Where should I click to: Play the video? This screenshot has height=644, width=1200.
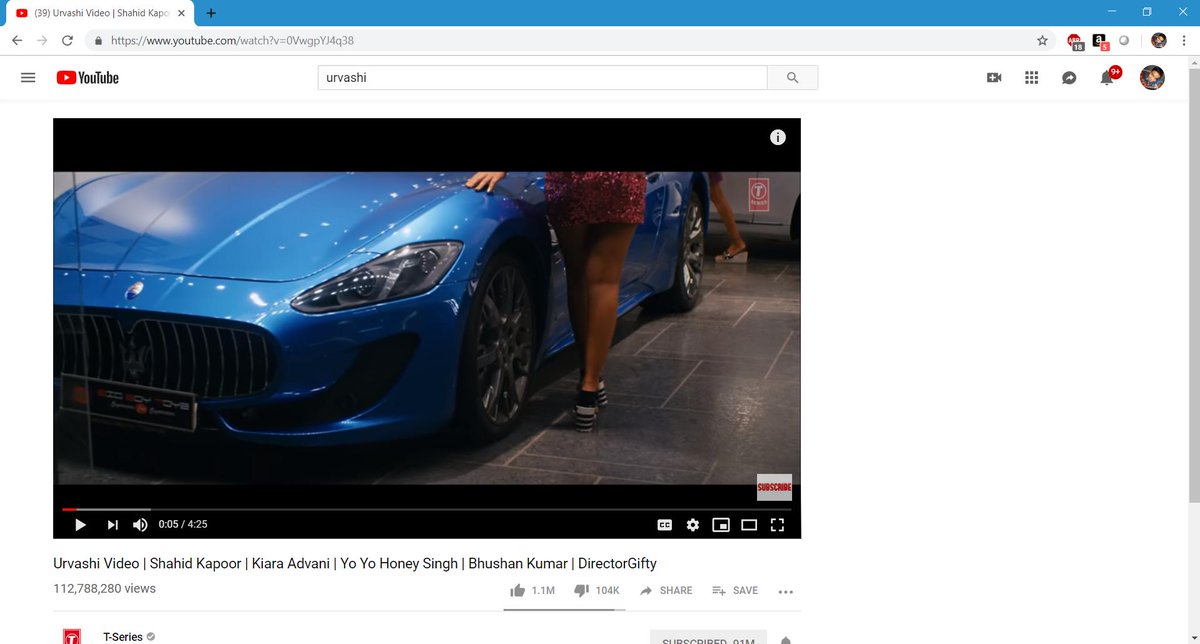[x=80, y=524]
